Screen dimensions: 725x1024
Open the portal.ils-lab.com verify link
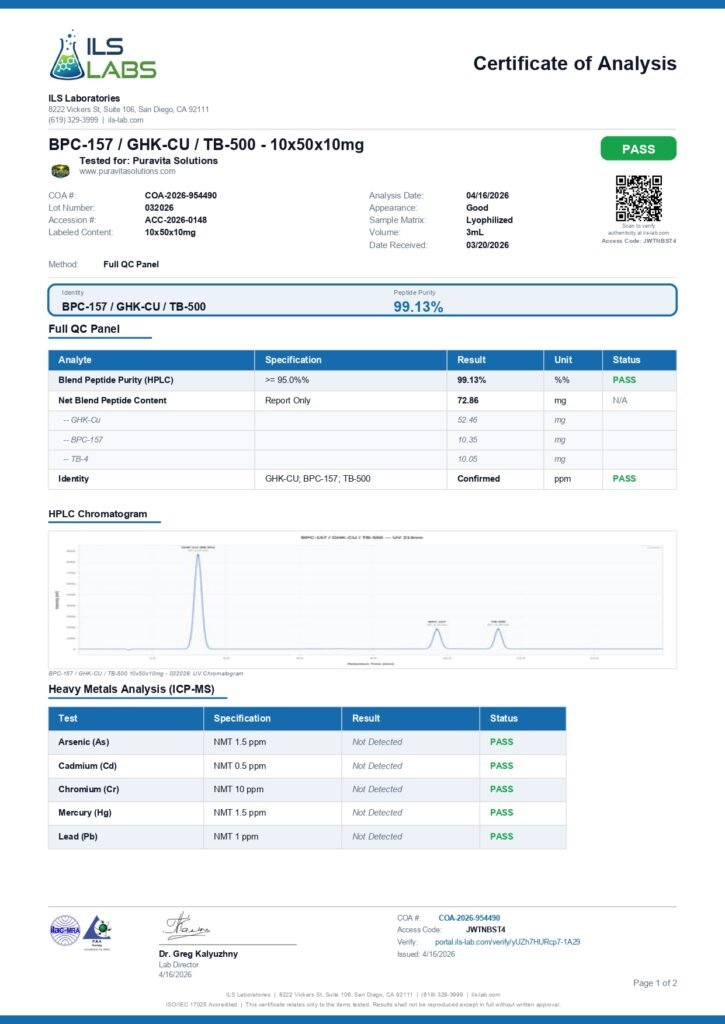click(x=508, y=942)
